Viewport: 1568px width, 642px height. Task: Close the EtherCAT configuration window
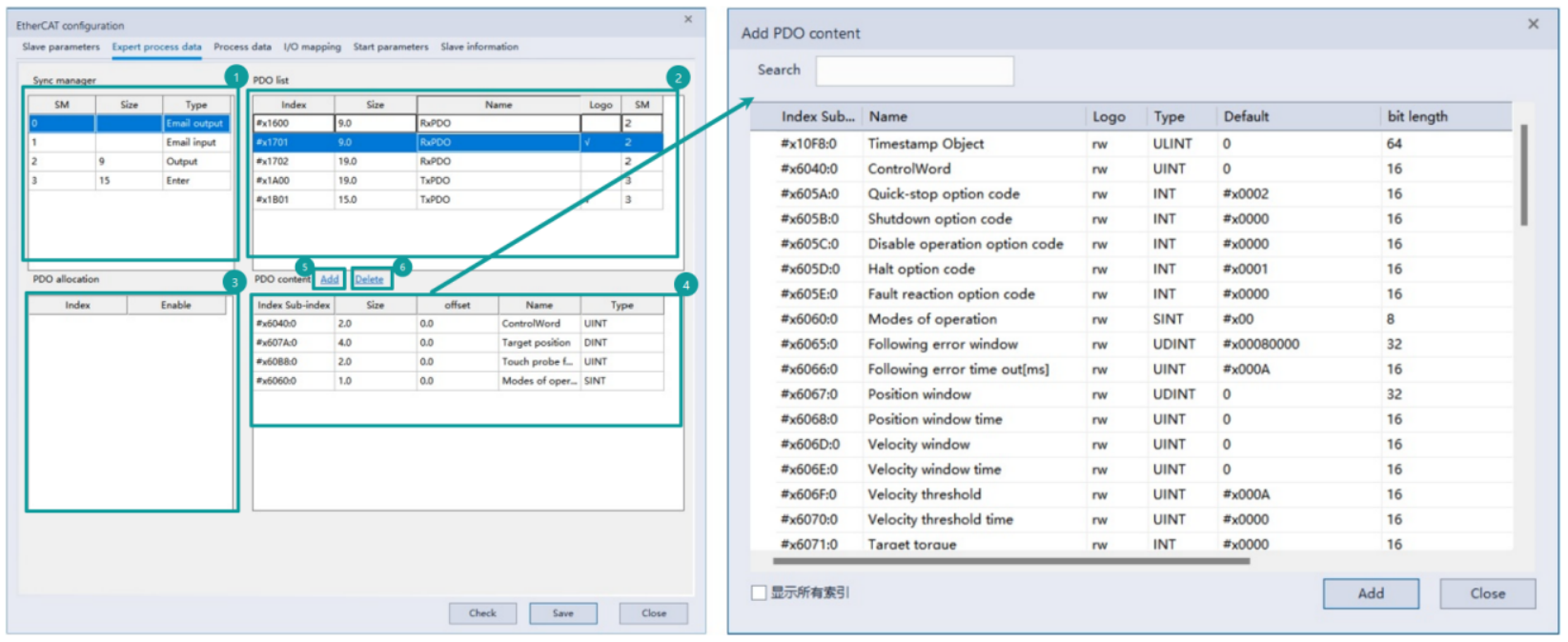pos(688,19)
